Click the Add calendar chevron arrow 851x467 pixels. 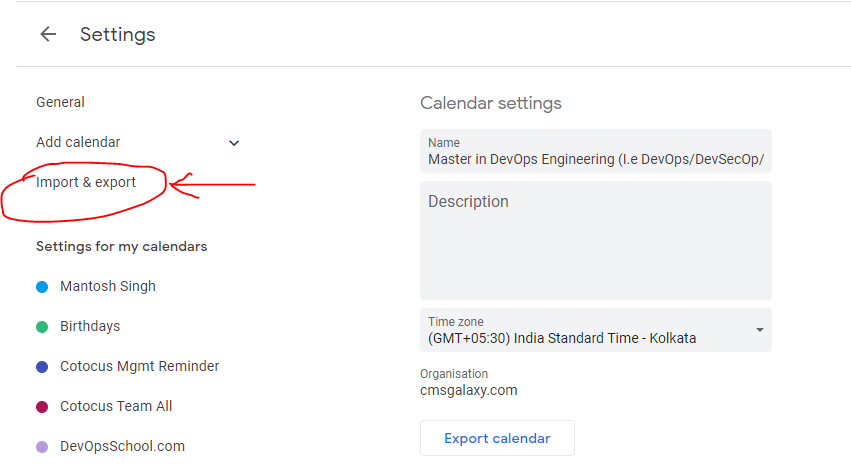(x=234, y=143)
